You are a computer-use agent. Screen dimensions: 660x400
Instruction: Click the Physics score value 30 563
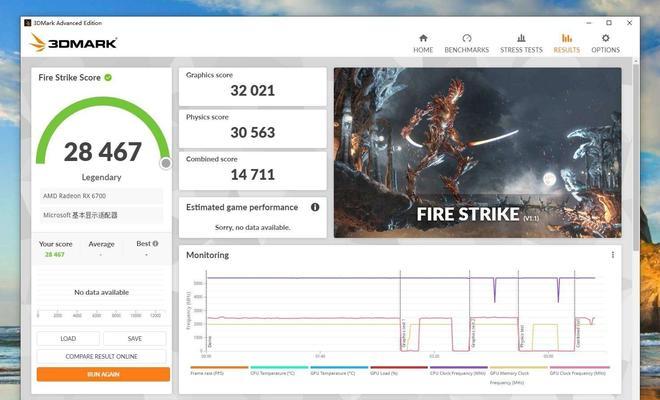click(253, 133)
